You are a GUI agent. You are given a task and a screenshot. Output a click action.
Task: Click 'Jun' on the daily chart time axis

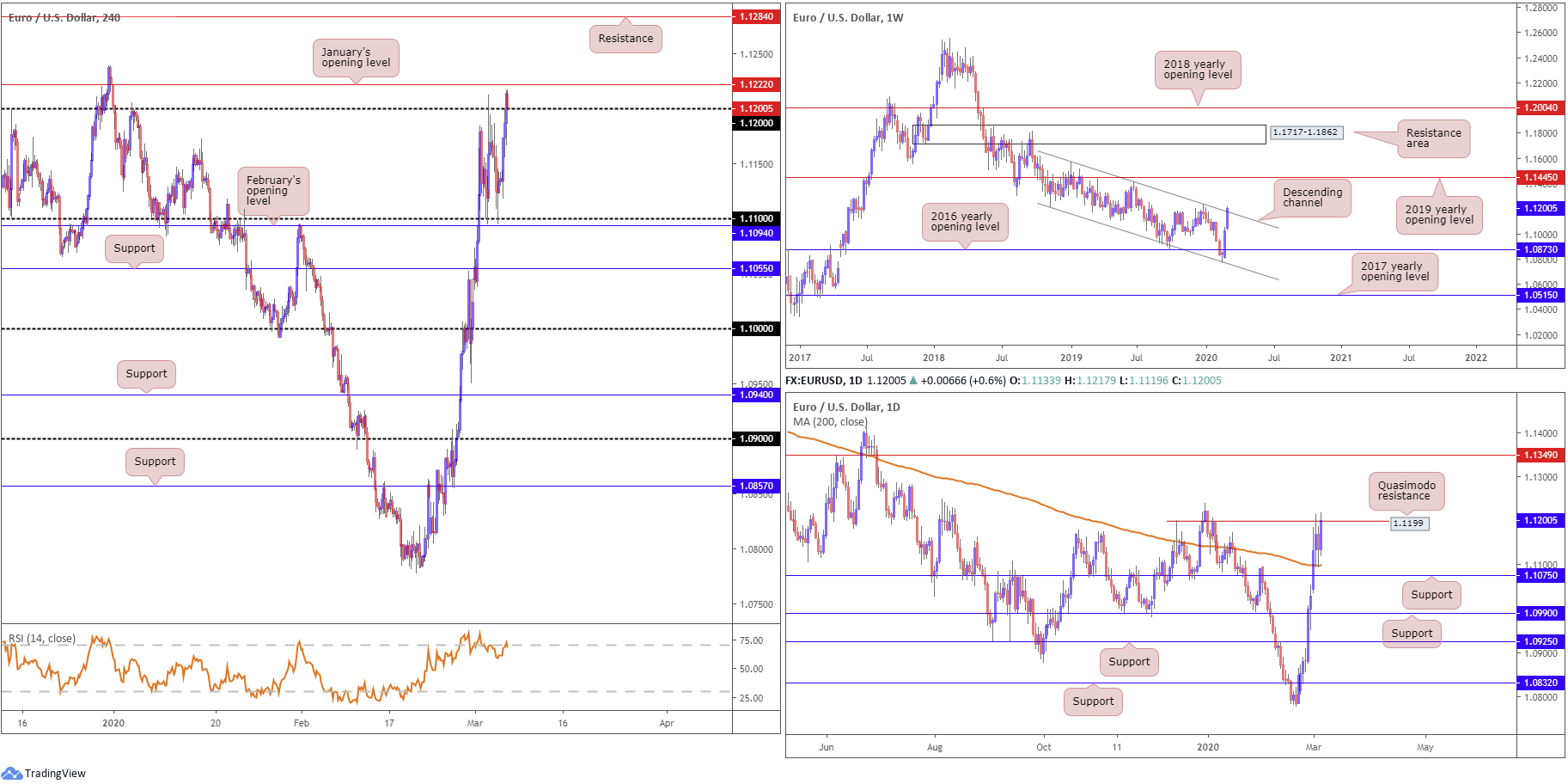827,747
